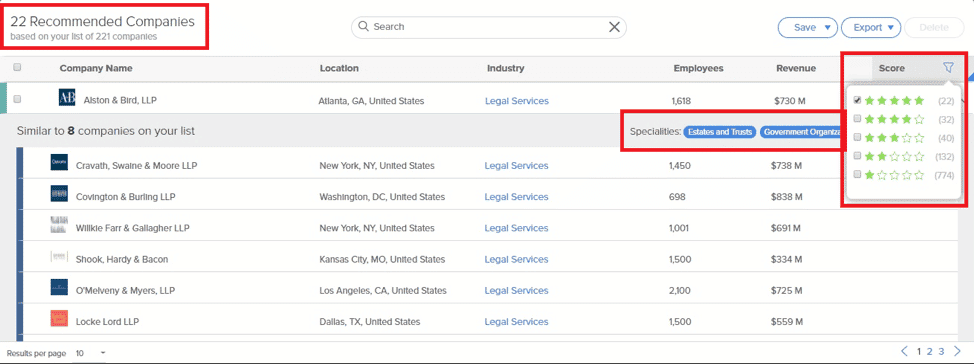Check the four-star score filter

click(857, 119)
